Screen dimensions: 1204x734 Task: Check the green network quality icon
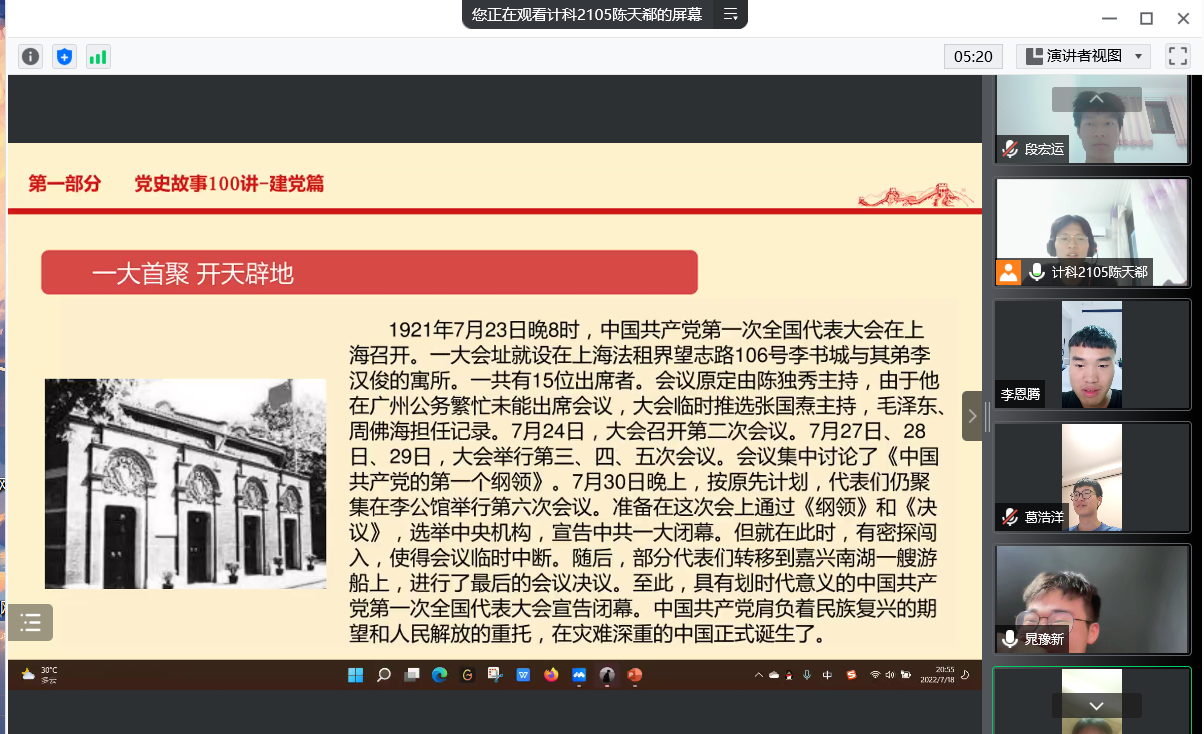[x=97, y=57]
